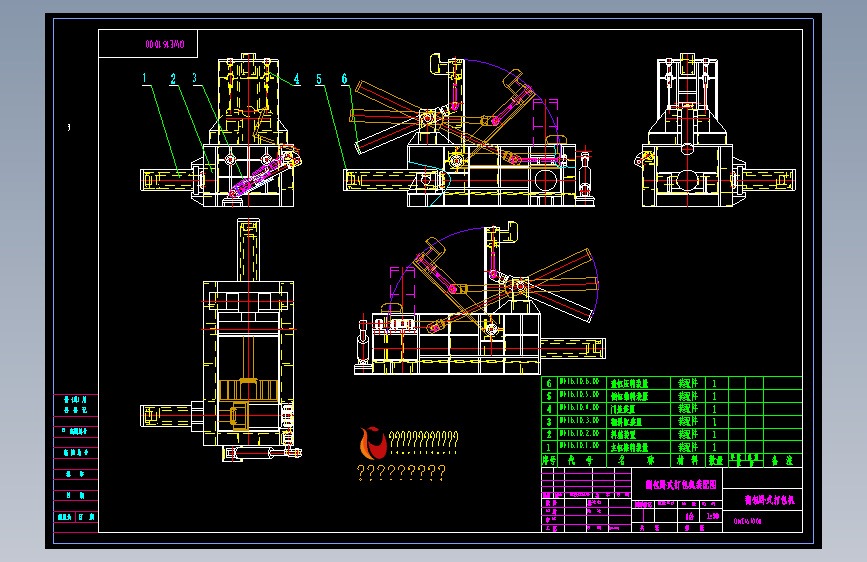This screenshot has width=867, height=562.
Task: Select callout number 5 near the center view
Action: tap(319, 79)
